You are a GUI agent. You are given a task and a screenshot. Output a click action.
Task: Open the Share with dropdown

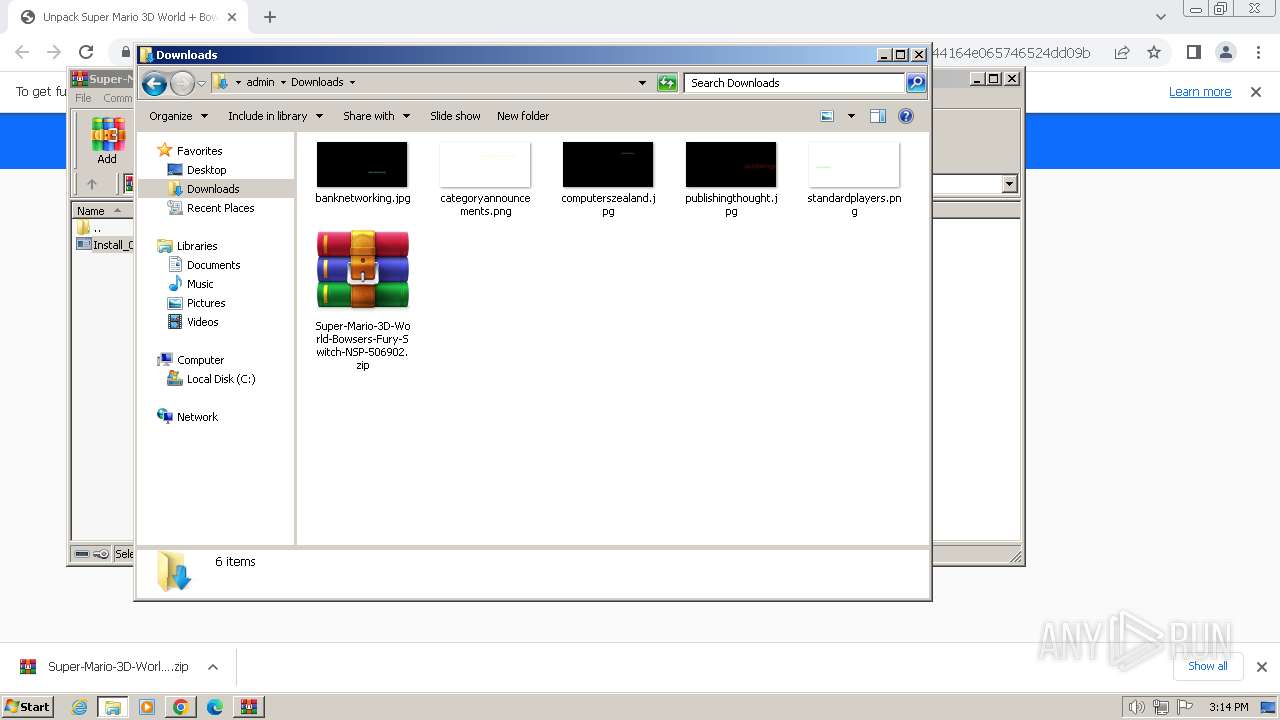(376, 116)
